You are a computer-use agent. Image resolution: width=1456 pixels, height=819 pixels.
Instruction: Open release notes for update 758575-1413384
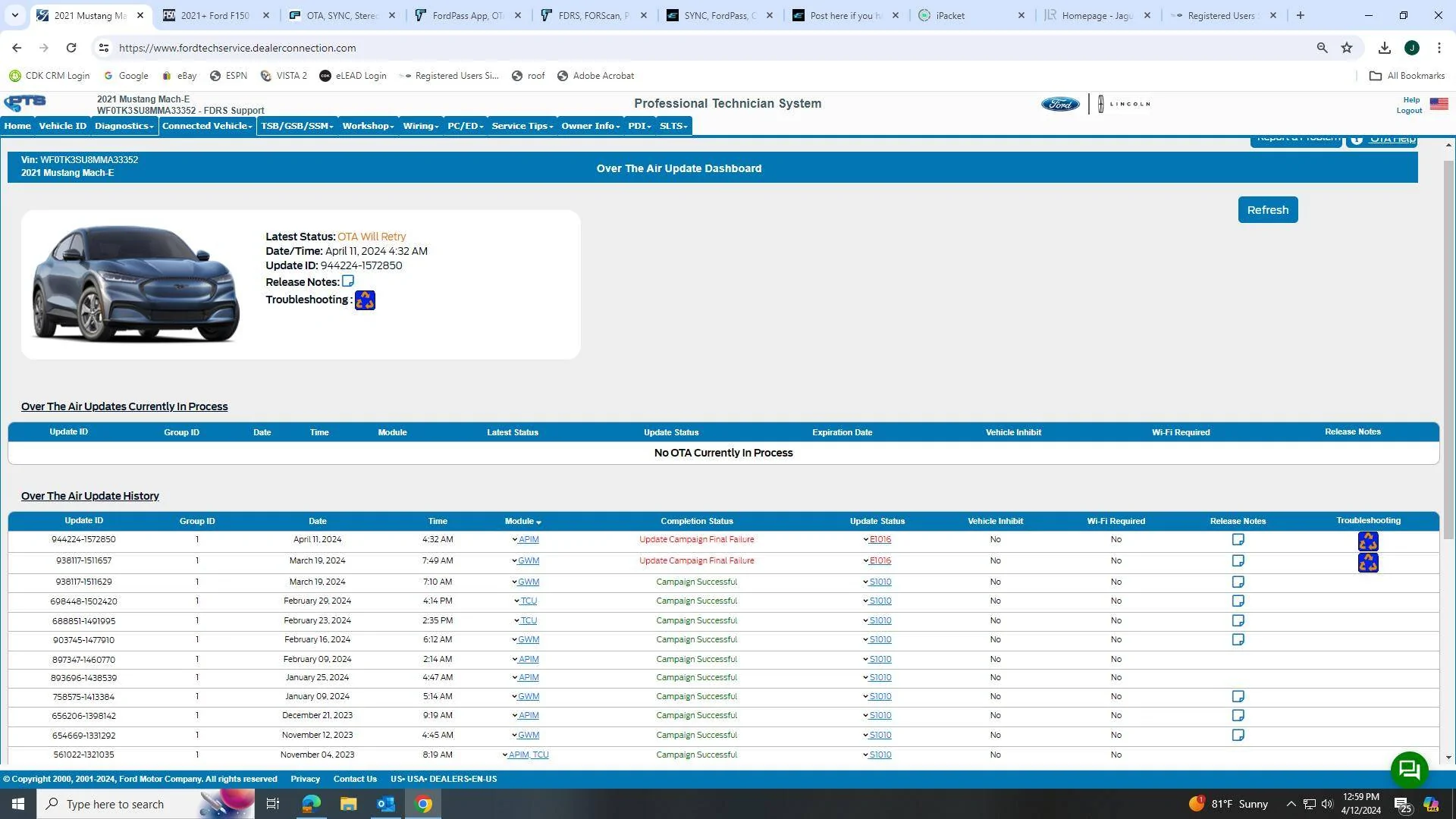1238,697
